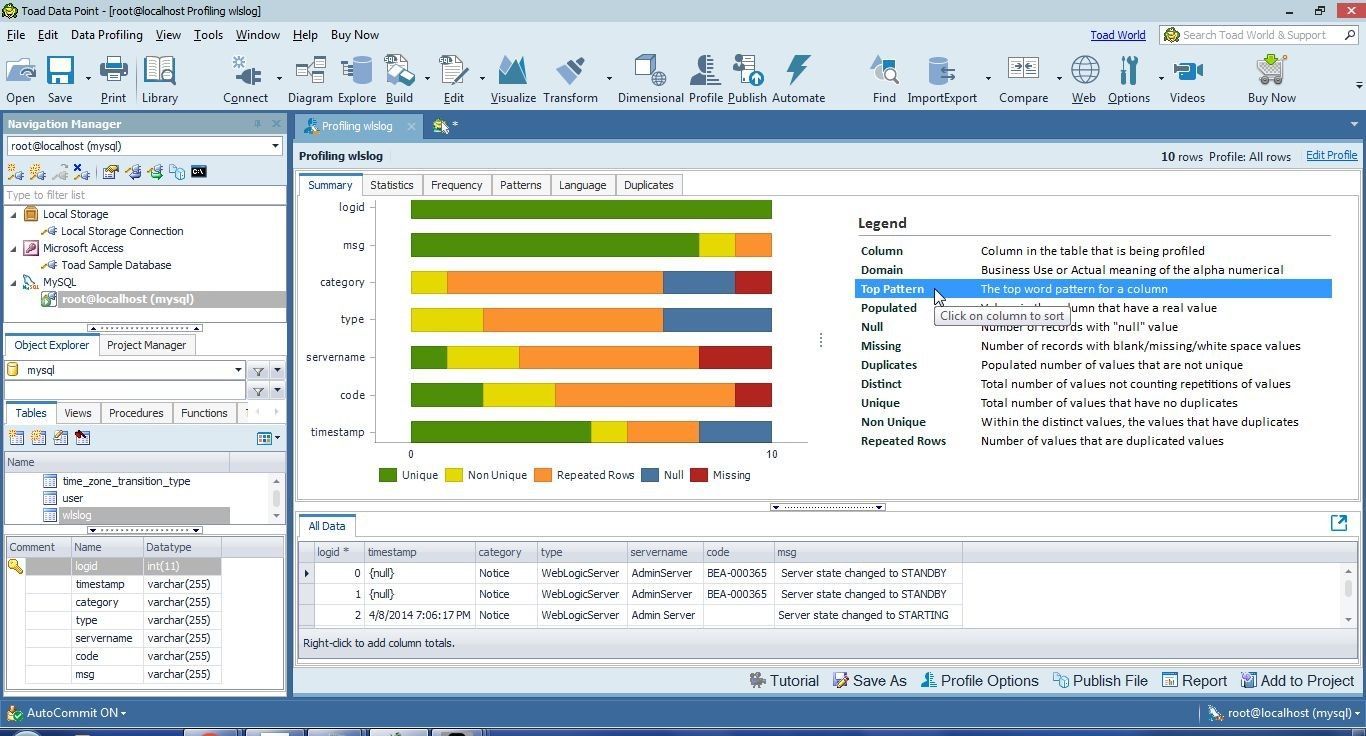
Task: Click the Save As button
Action: pyautogui.click(x=870, y=681)
